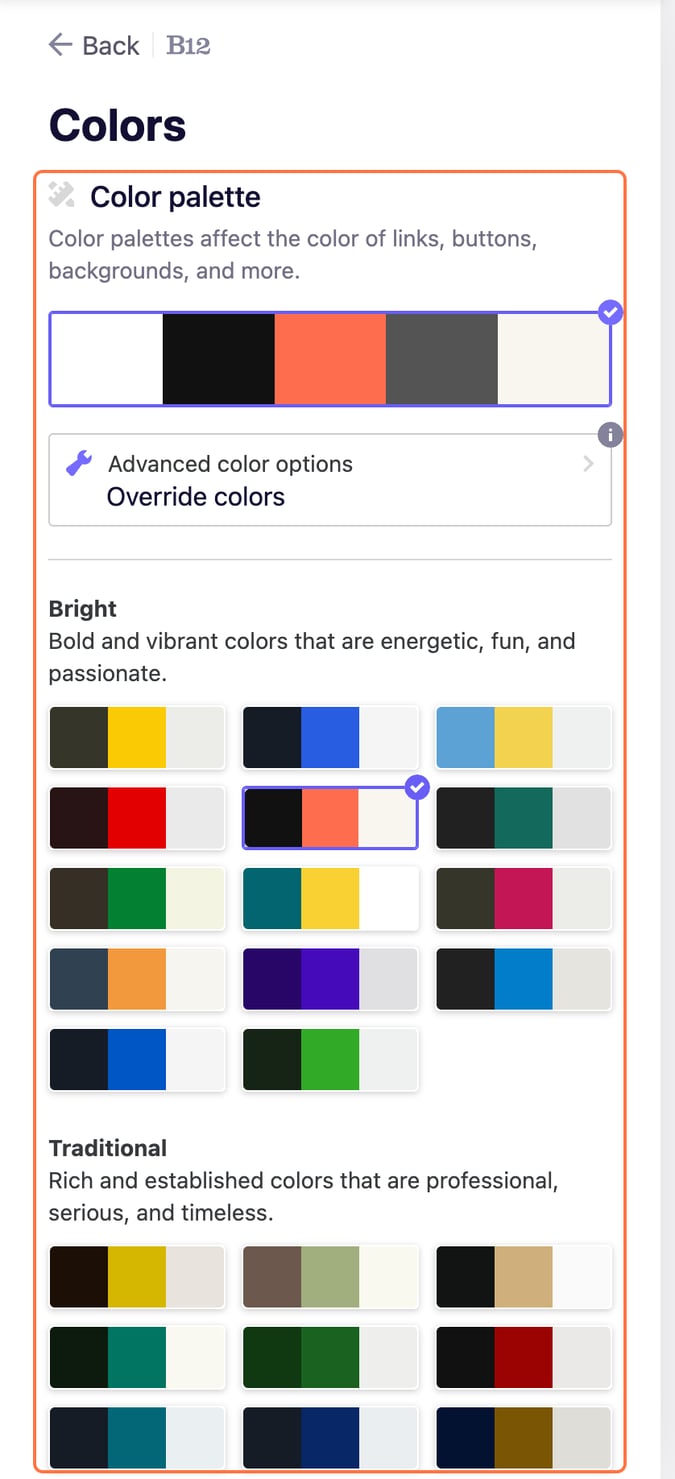The width and height of the screenshot is (675, 1479).
Task: Select the crimson pink Bright palette
Action: coord(523,897)
